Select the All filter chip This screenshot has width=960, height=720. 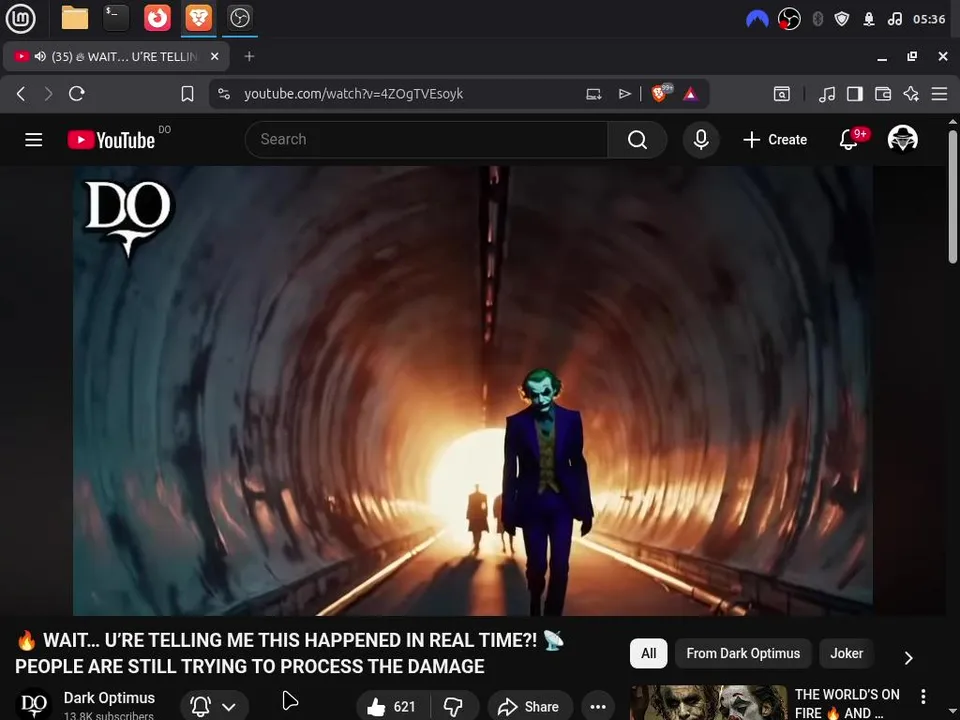(648, 653)
